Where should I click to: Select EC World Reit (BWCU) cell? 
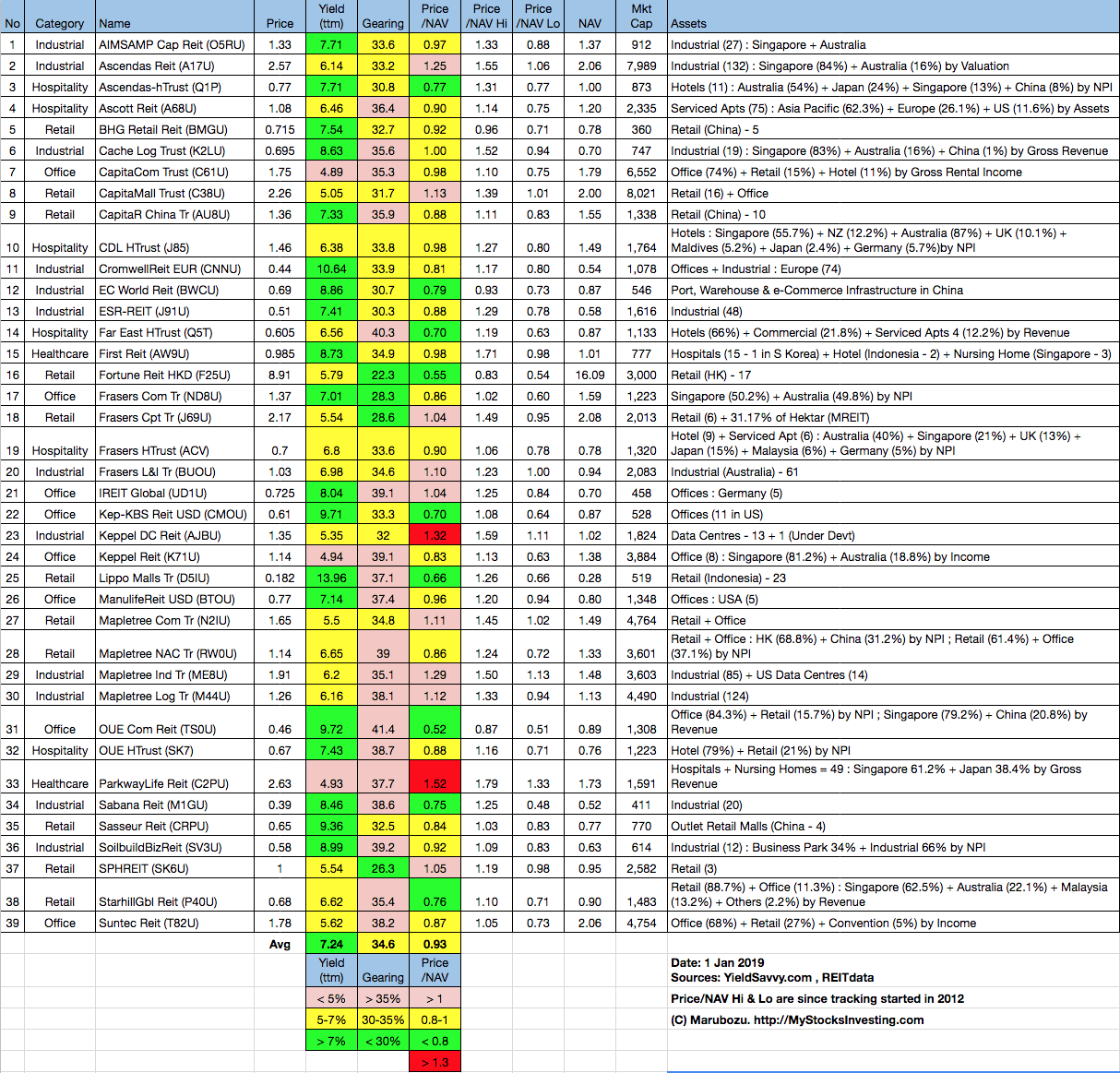coord(174,290)
